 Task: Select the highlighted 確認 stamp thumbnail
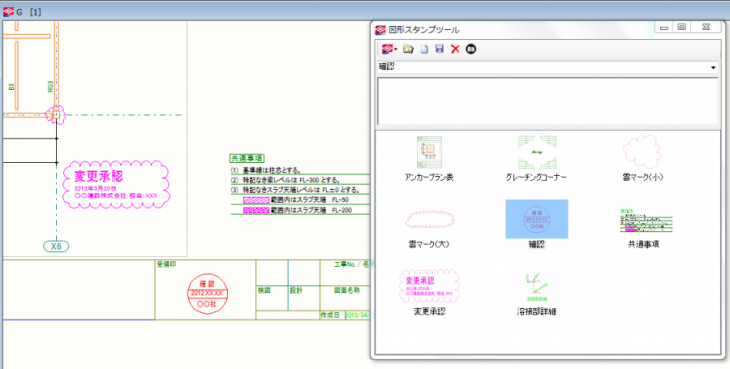[x=537, y=219]
